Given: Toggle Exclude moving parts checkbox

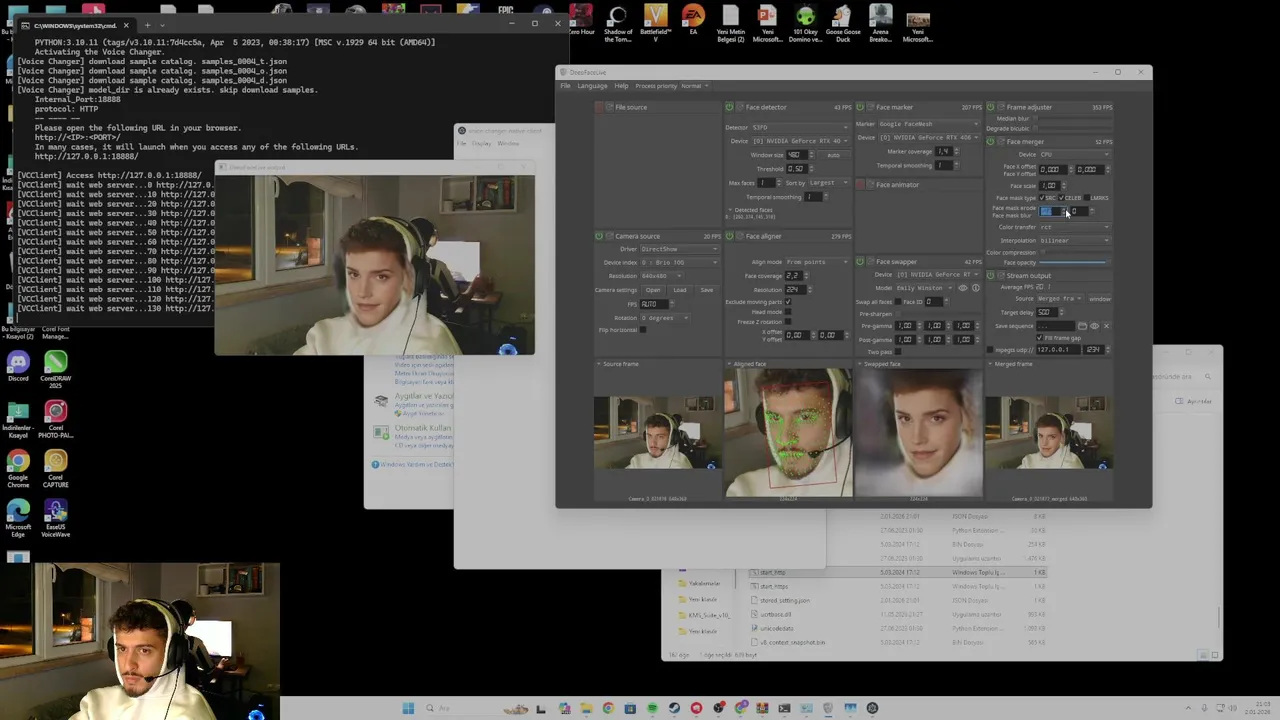Looking at the screenshot, I should [788, 302].
